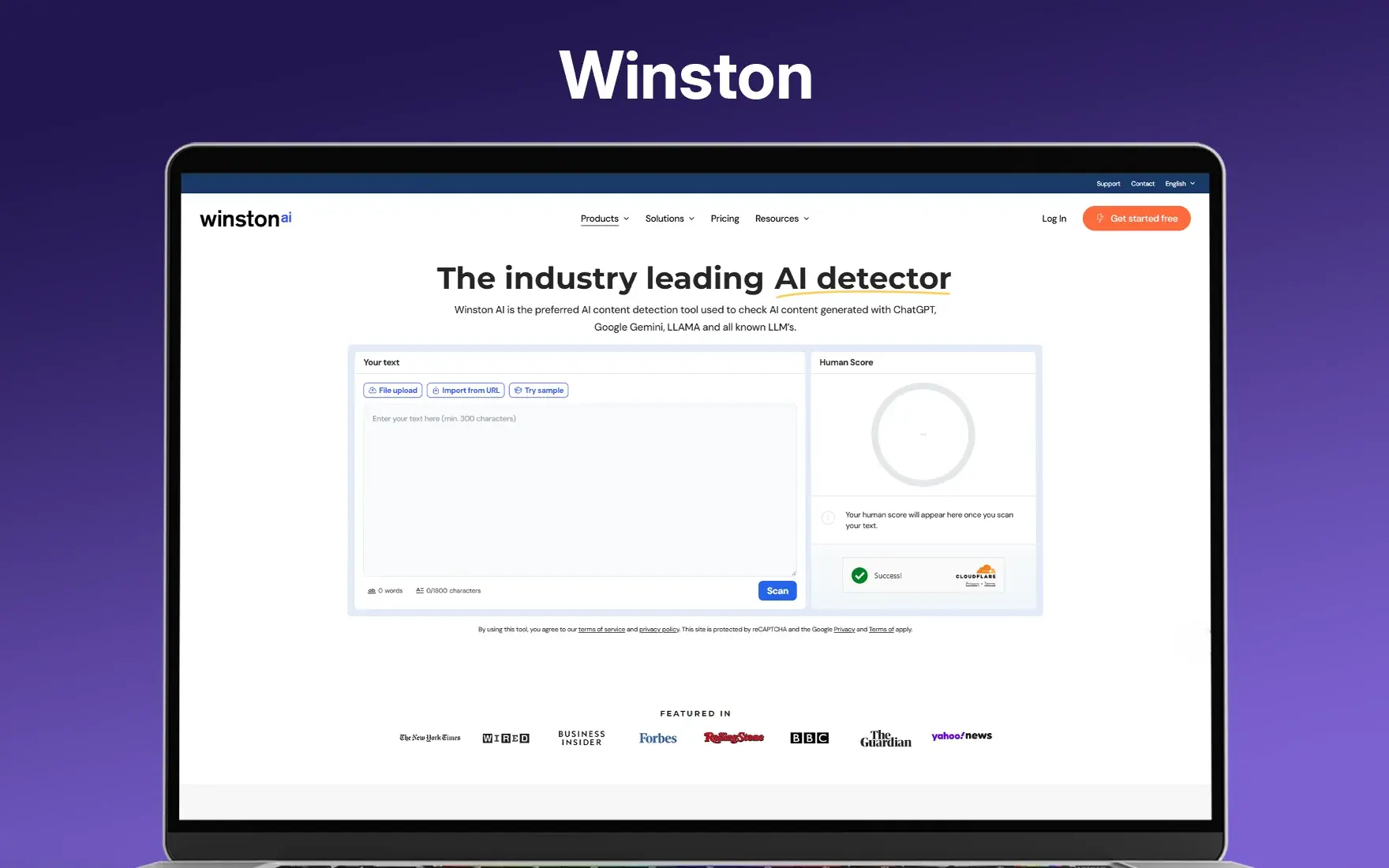
Task: Click the Cloudflare logo in verification box
Action: (x=976, y=572)
